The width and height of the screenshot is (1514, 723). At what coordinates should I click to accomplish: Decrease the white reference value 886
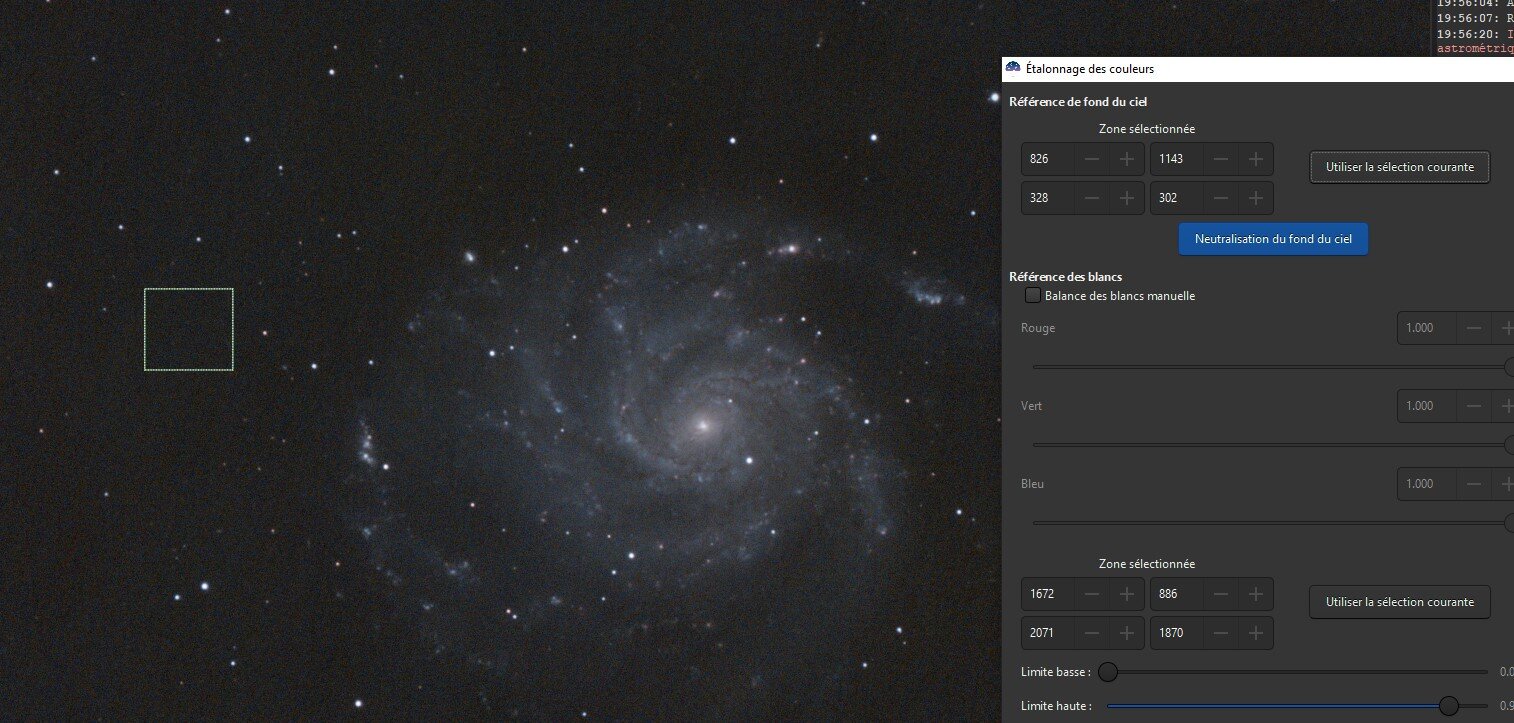(1221, 594)
